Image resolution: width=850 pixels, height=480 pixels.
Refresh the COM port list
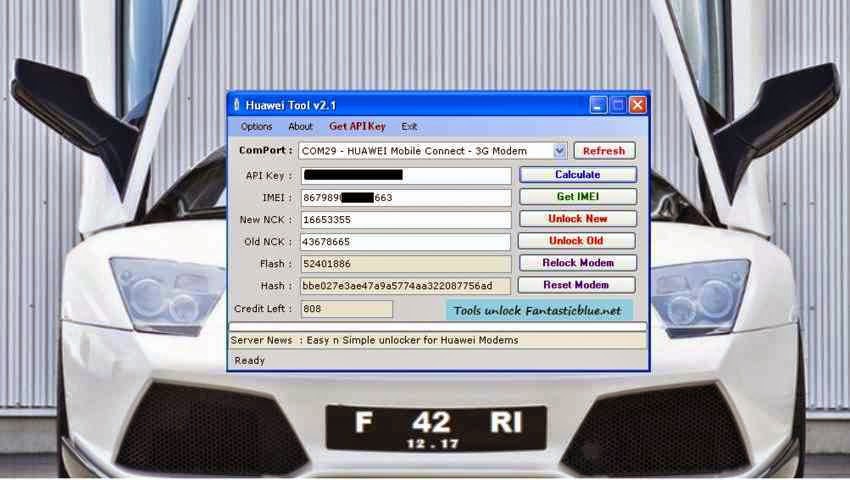pyautogui.click(x=604, y=151)
